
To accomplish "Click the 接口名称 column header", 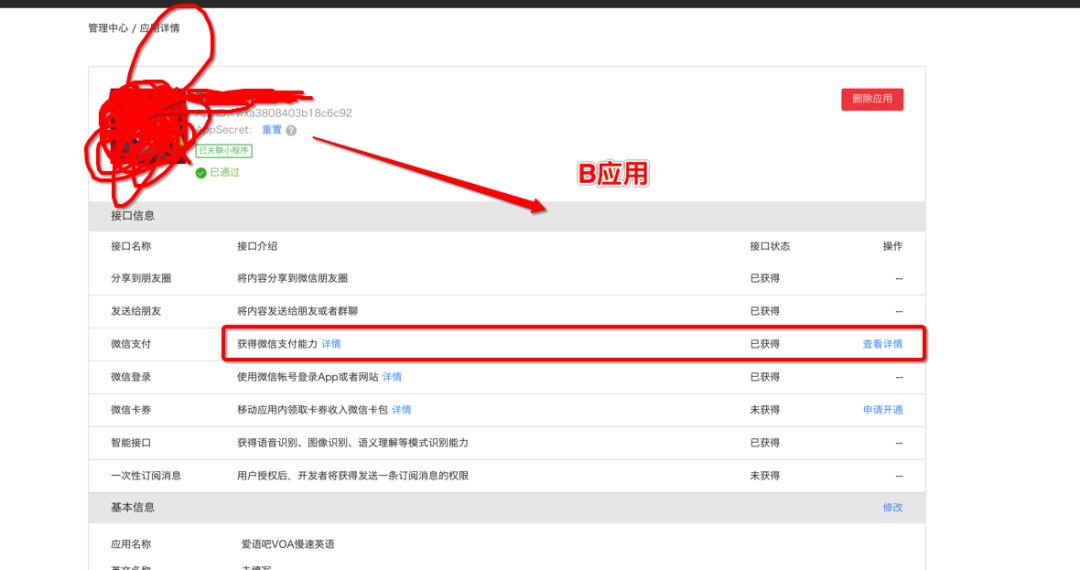I will (131, 246).
